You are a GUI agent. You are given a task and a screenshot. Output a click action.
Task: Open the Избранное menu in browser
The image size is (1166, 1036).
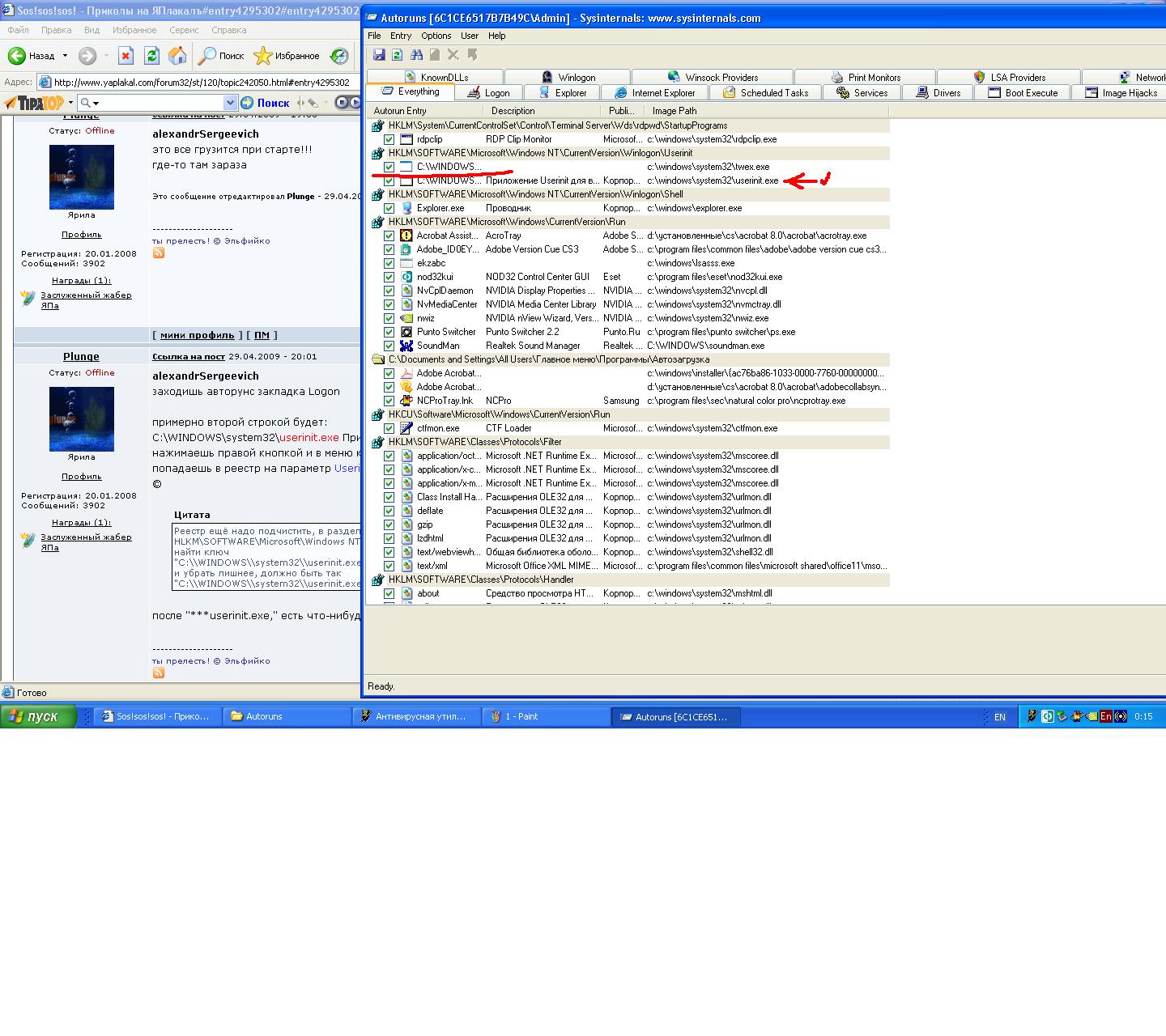tap(134, 30)
